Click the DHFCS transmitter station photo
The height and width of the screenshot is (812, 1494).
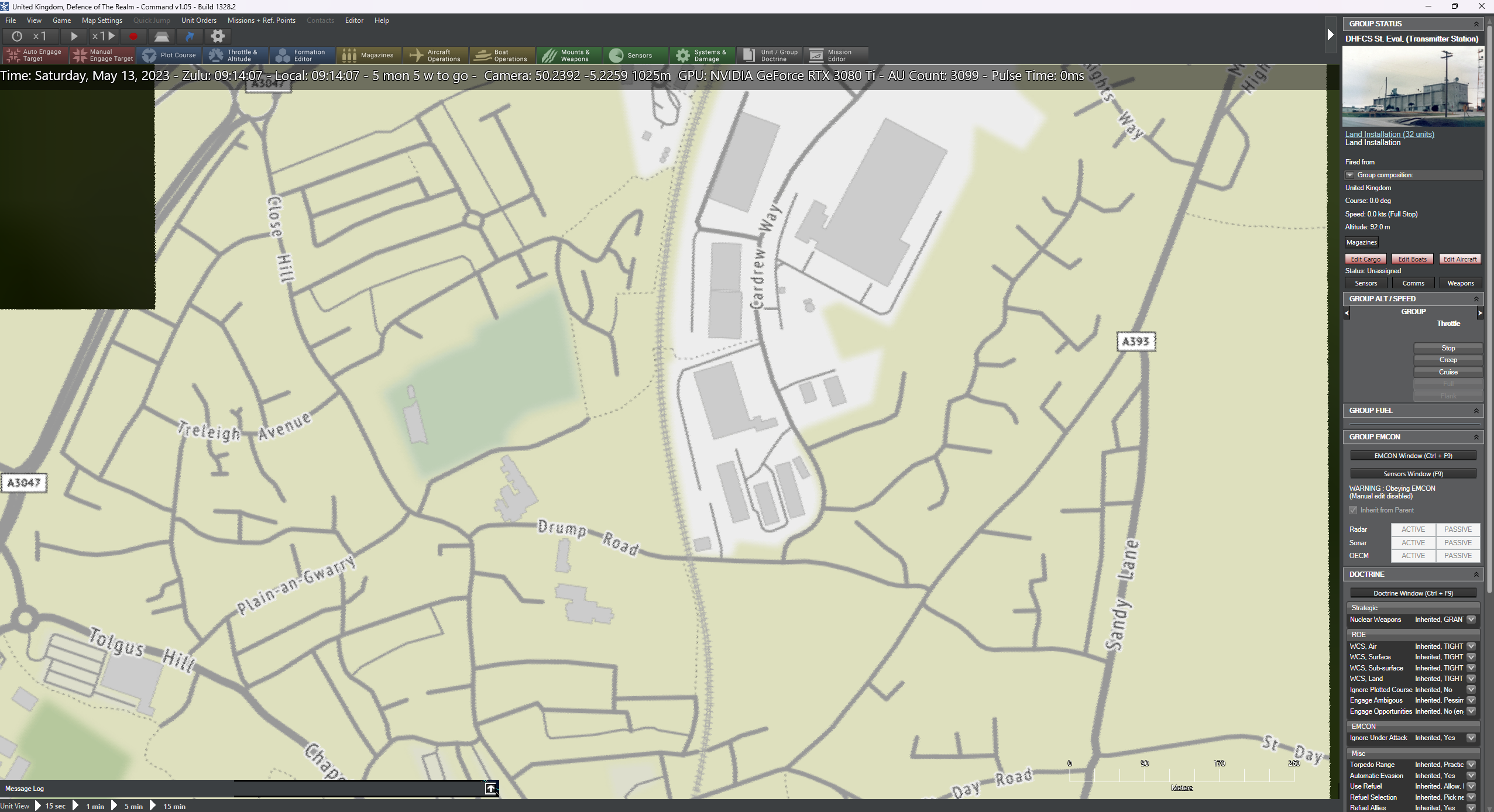click(1413, 87)
